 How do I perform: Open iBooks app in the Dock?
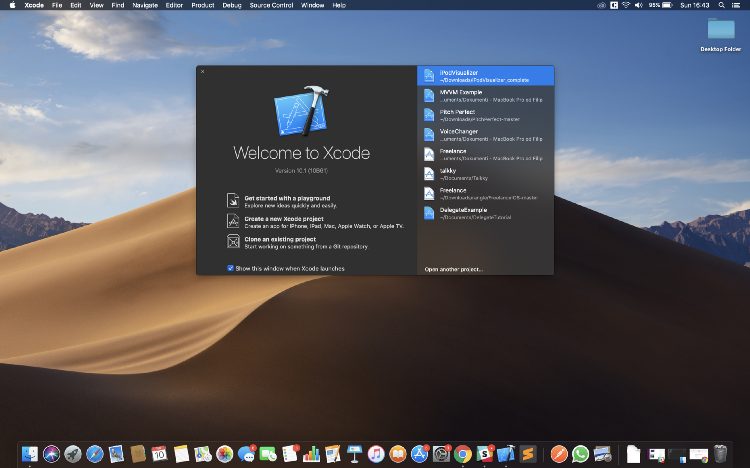398,454
